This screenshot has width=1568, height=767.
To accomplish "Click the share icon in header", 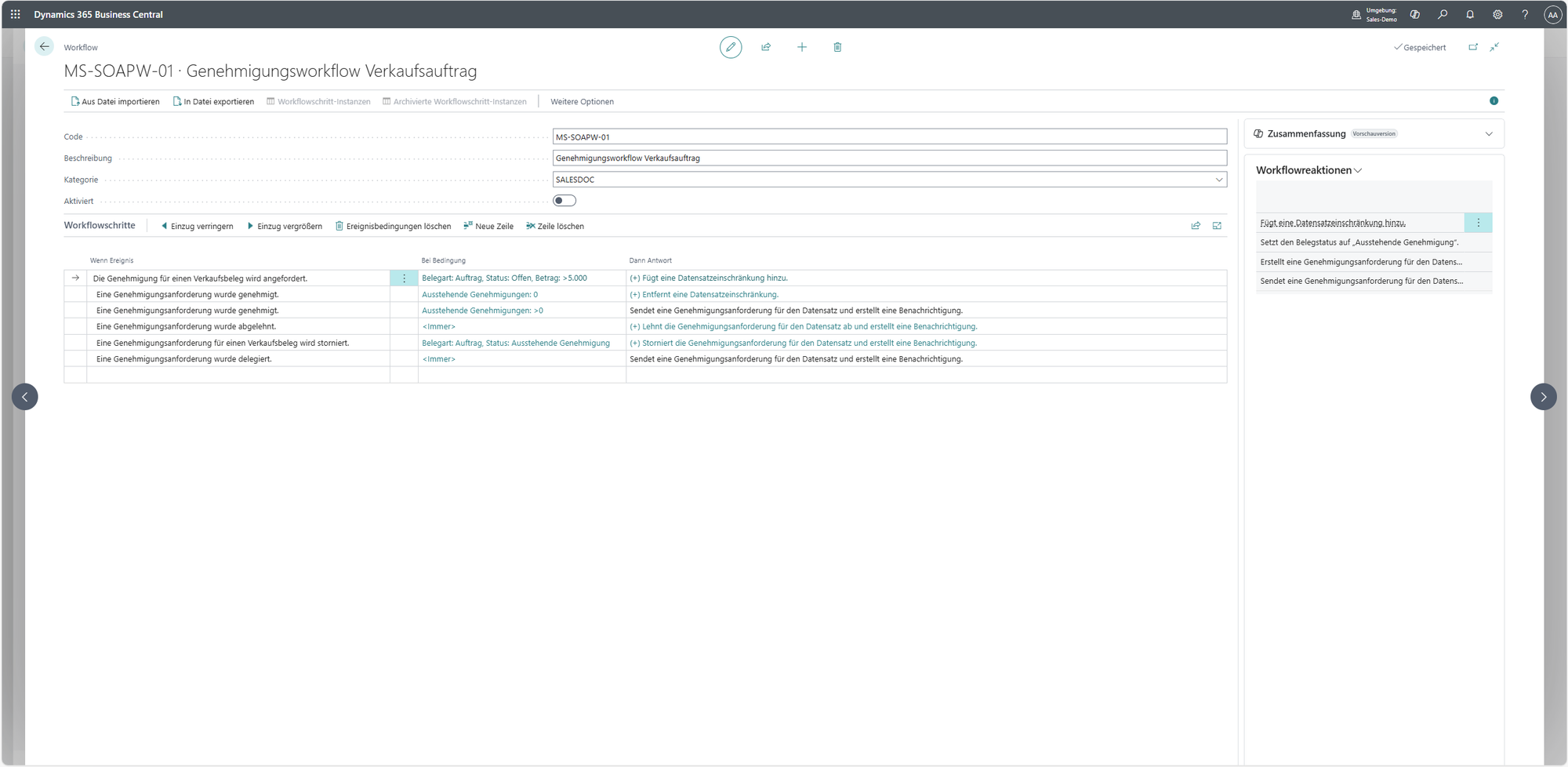I will [x=766, y=47].
